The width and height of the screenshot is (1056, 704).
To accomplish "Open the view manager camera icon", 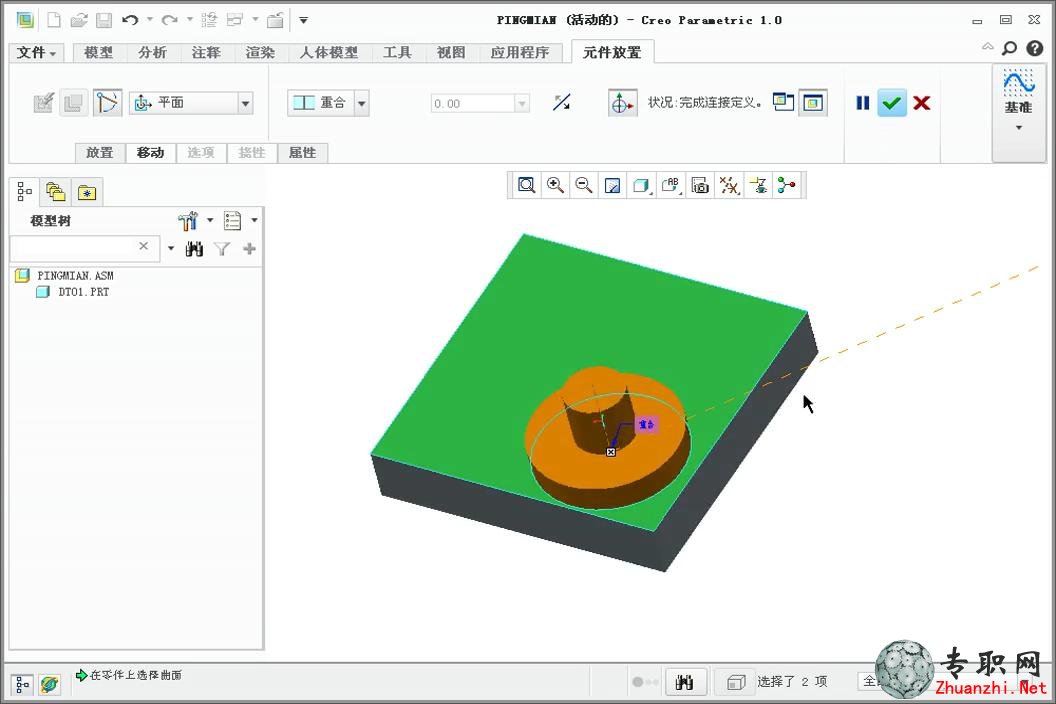I will click(700, 185).
